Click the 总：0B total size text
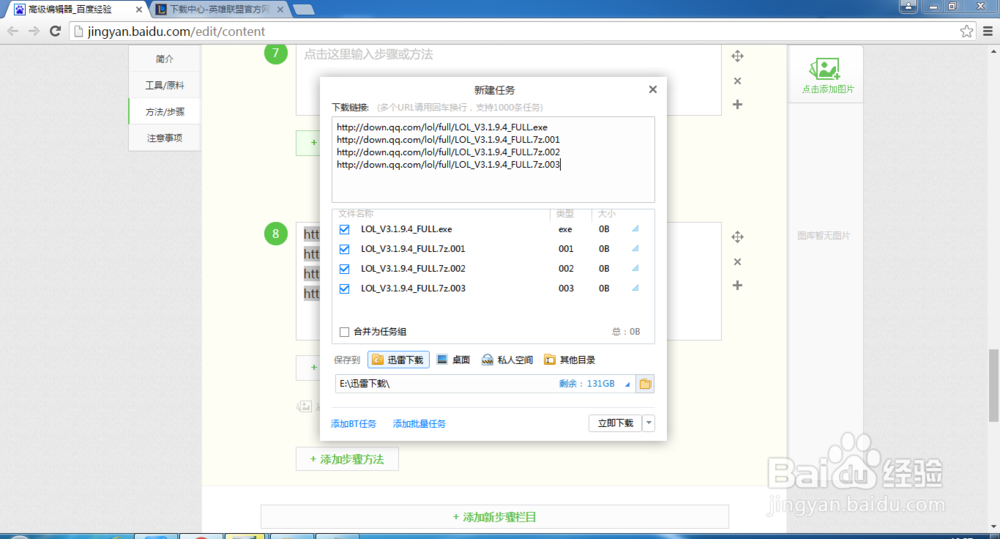The height and width of the screenshot is (539, 1000). 626,332
